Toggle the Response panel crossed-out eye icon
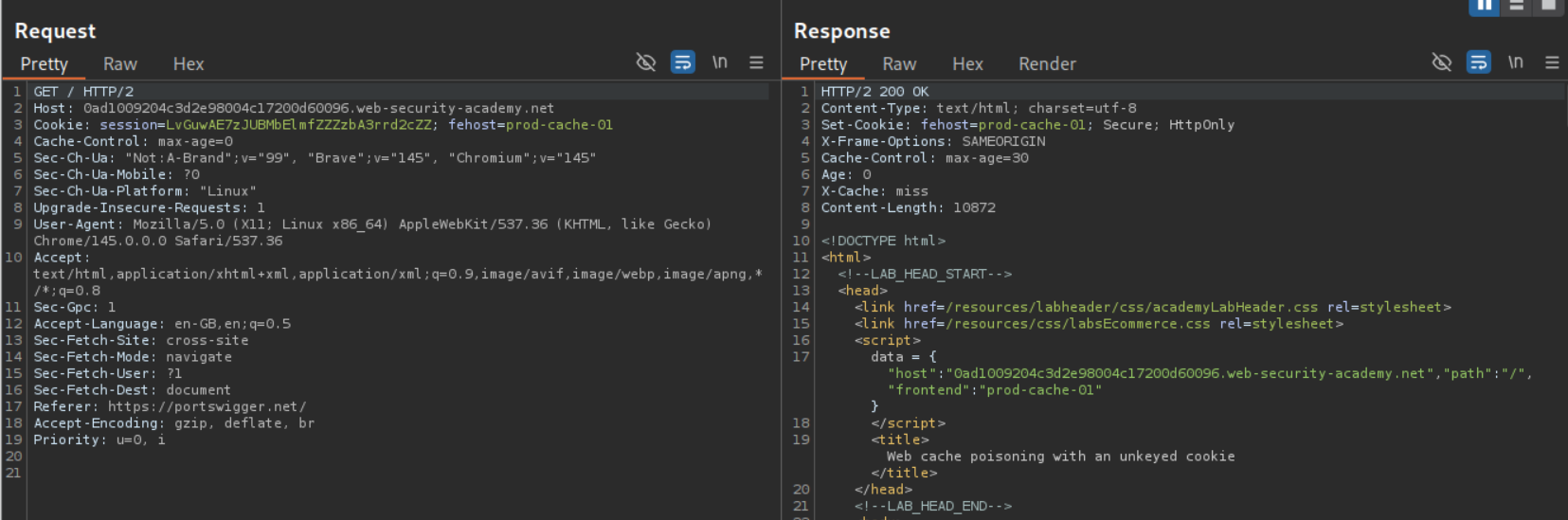 [1442, 63]
